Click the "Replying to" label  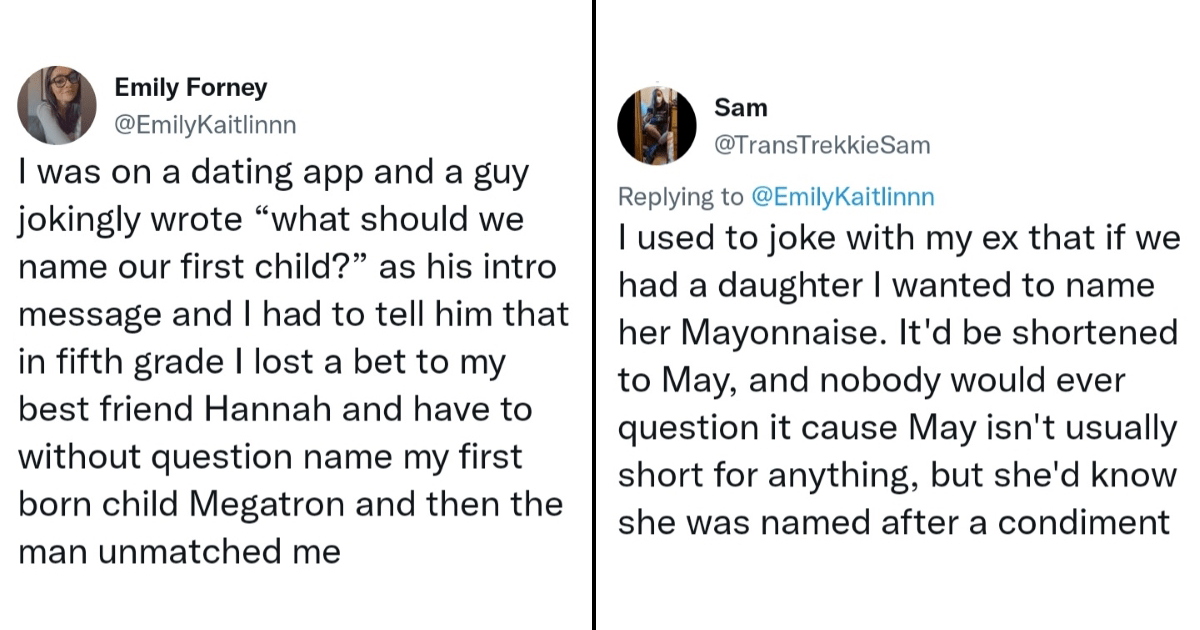pyautogui.click(x=681, y=197)
